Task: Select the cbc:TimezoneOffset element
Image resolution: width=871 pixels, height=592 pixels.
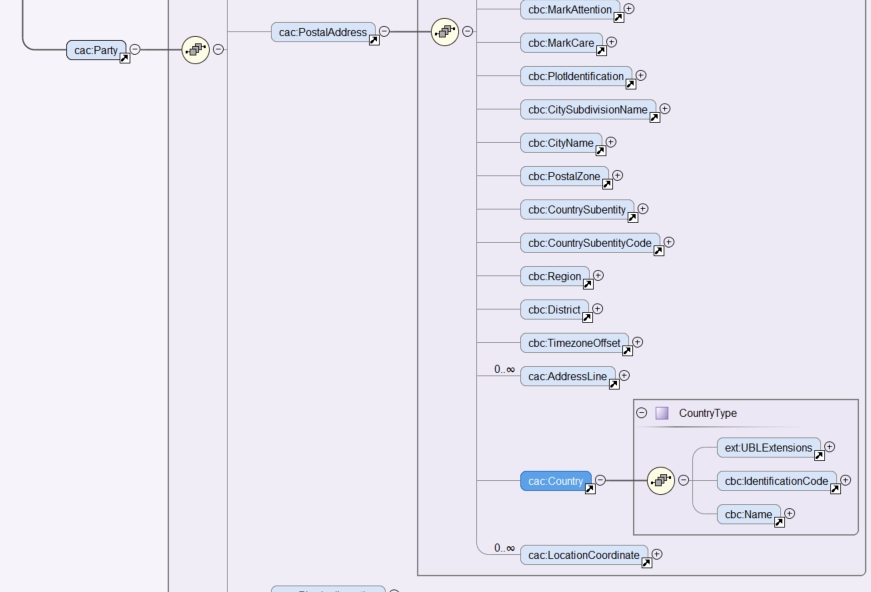Action: (x=574, y=343)
